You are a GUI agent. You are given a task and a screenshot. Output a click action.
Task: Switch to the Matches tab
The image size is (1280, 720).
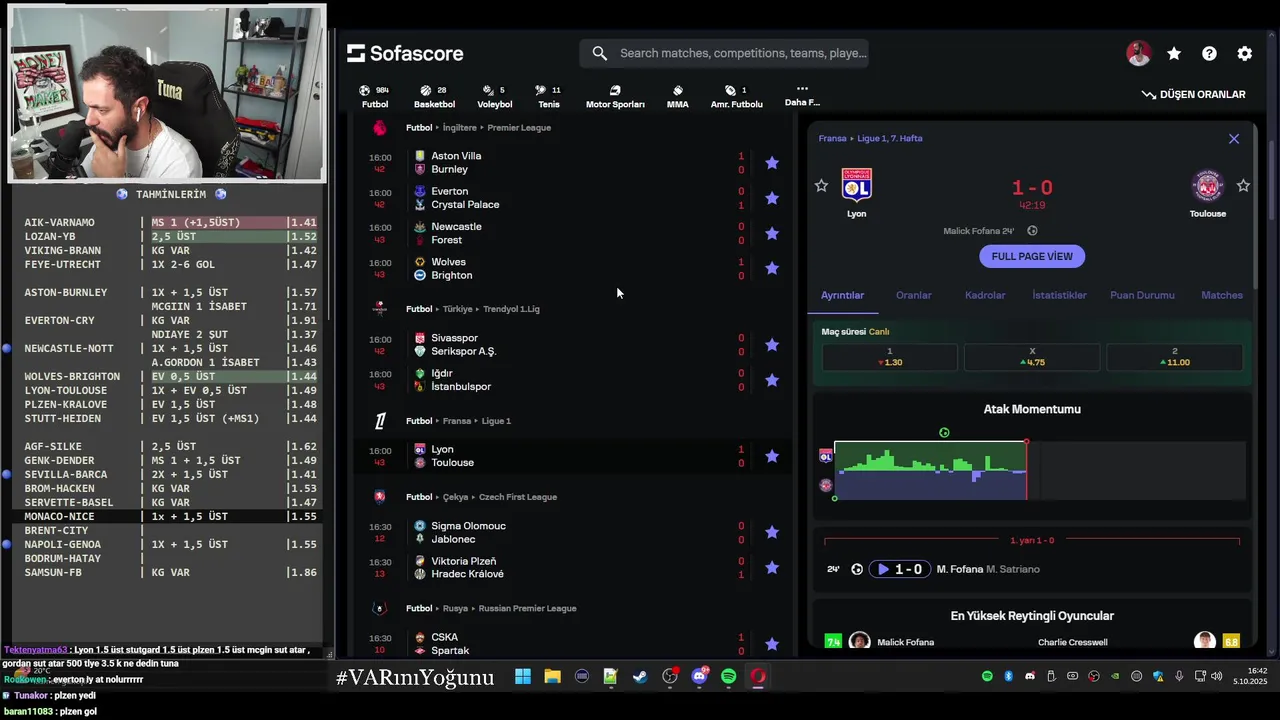[1222, 295]
